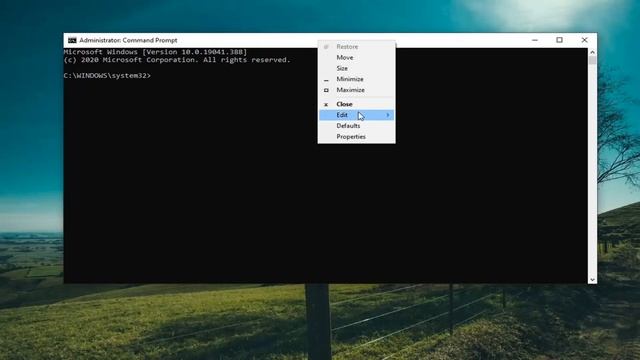Image resolution: width=640 pixels, height=360 pixels.
Task: Choose Close in the context menu
Action: coord(356,104)
